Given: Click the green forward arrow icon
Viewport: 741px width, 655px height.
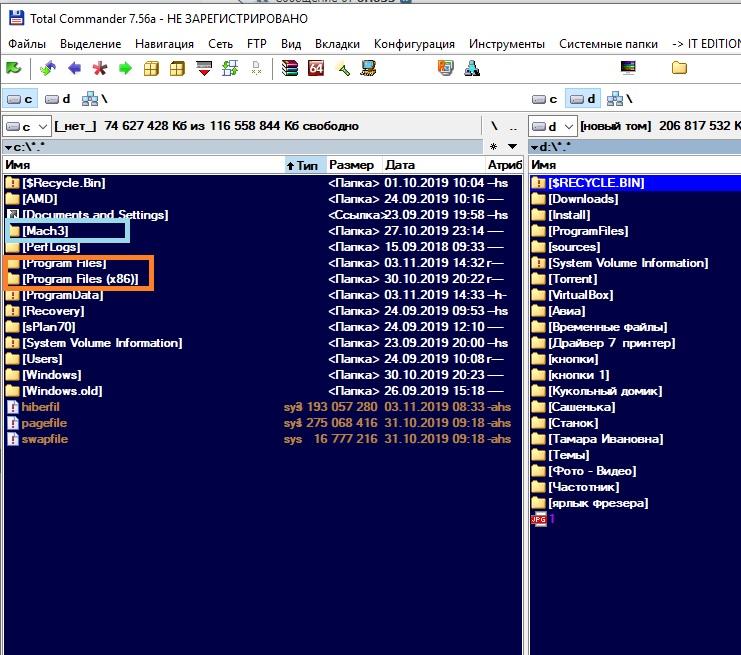Looking at the screenshot, I should pyautogui.click(x=125, y=69).
